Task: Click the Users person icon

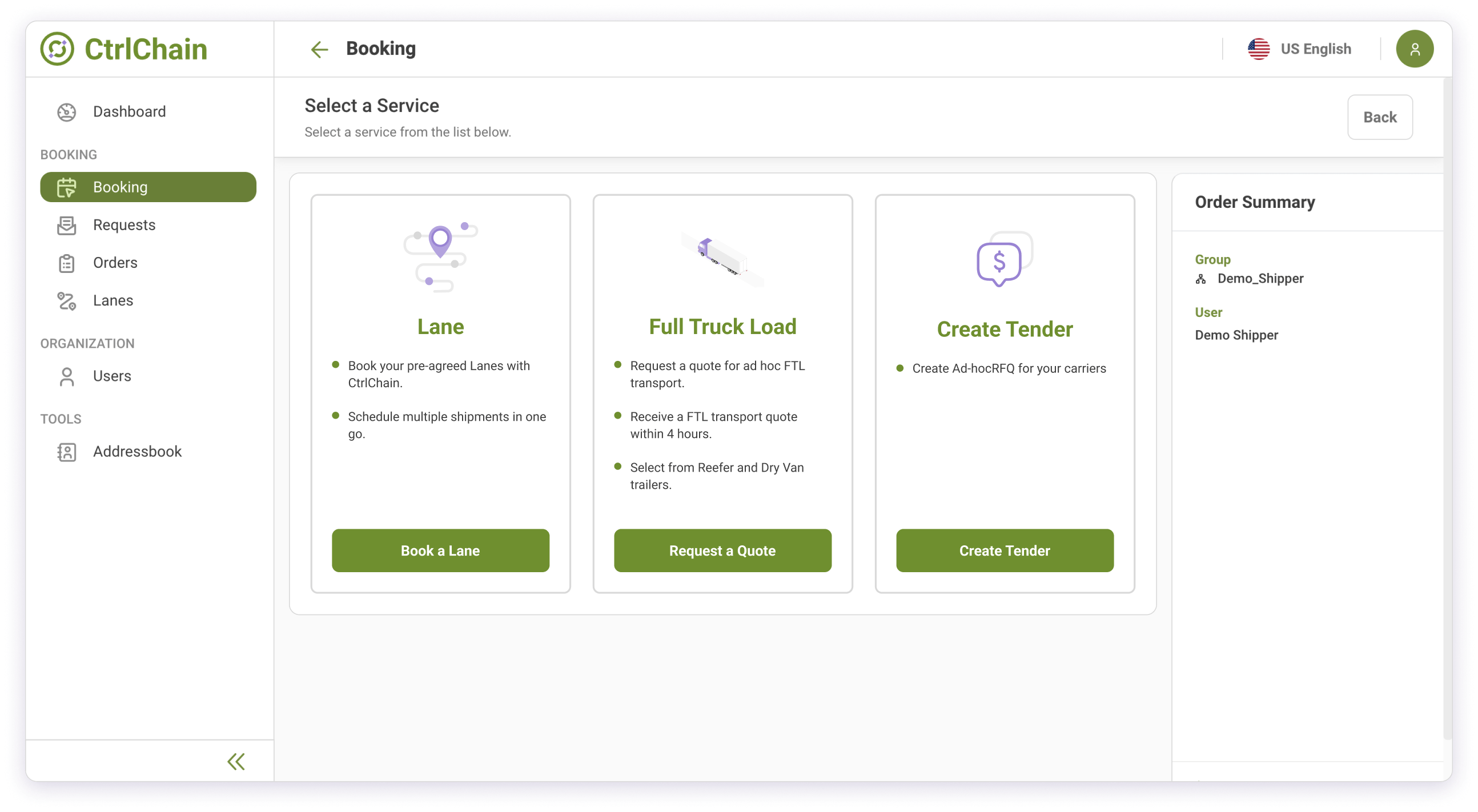Action: point(67,376)
